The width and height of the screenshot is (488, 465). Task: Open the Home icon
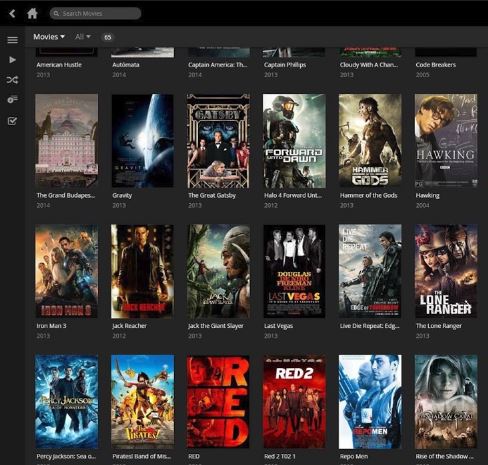click(32, 13)
